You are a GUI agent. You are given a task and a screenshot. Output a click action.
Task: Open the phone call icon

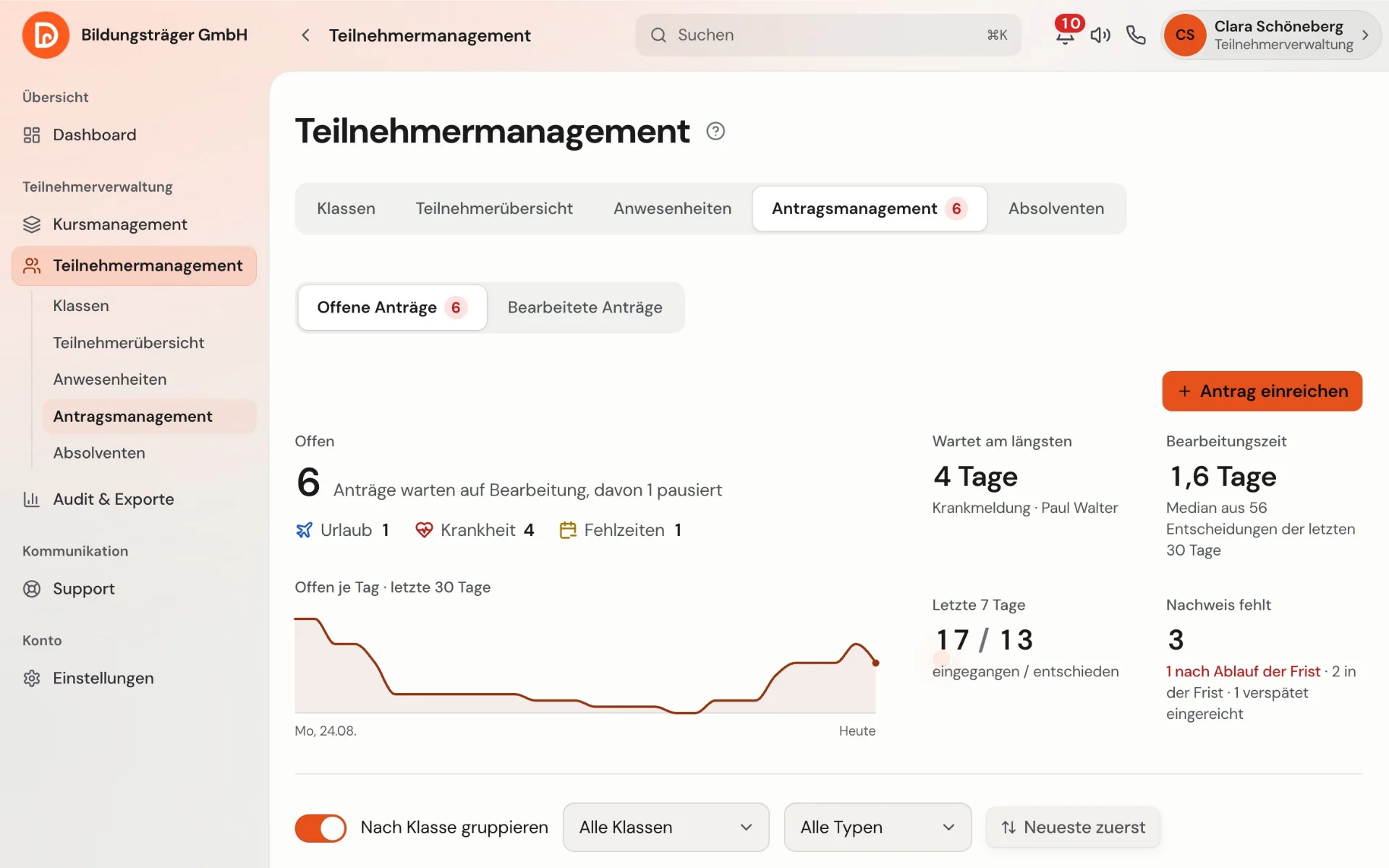tap(1136, 35)
